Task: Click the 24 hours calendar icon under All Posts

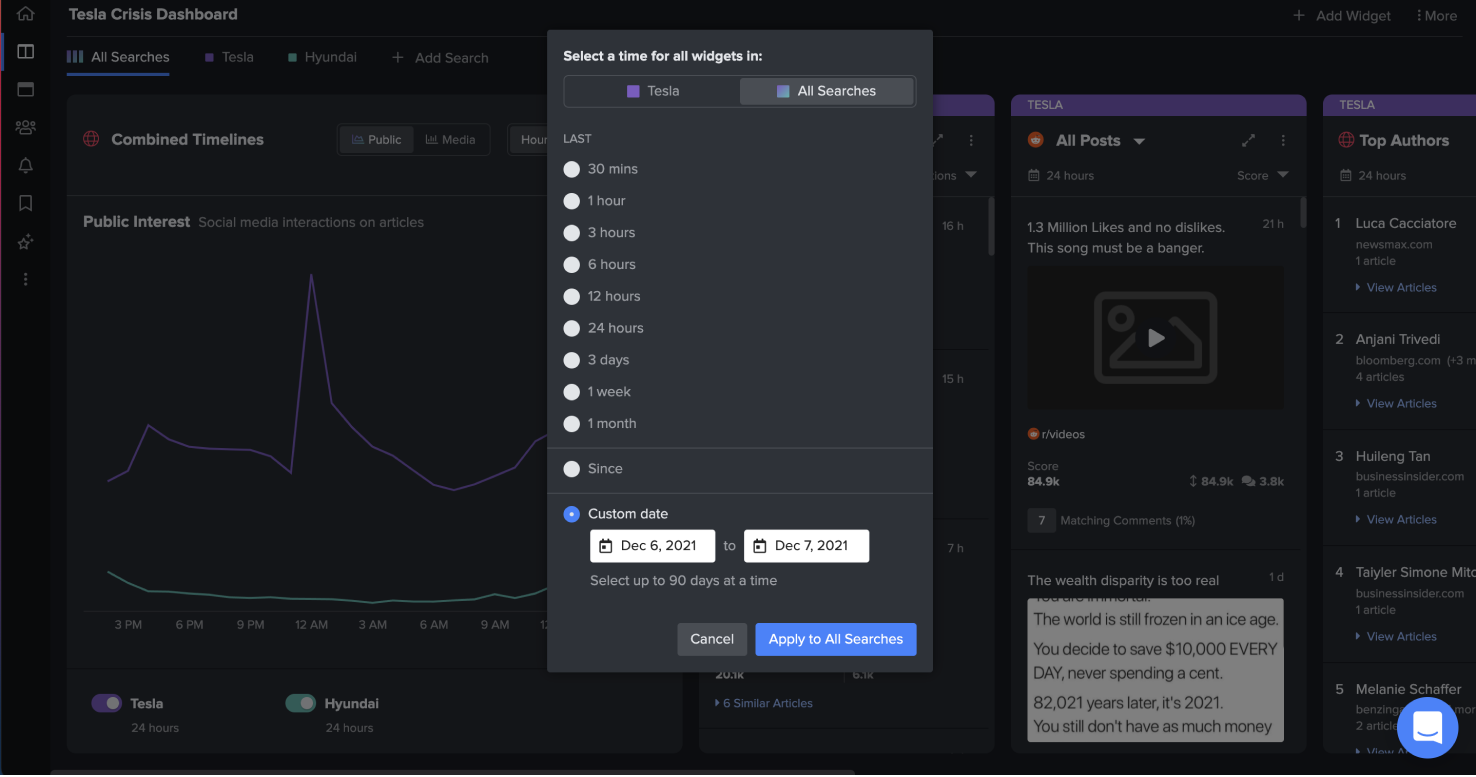Action: 1033,175
